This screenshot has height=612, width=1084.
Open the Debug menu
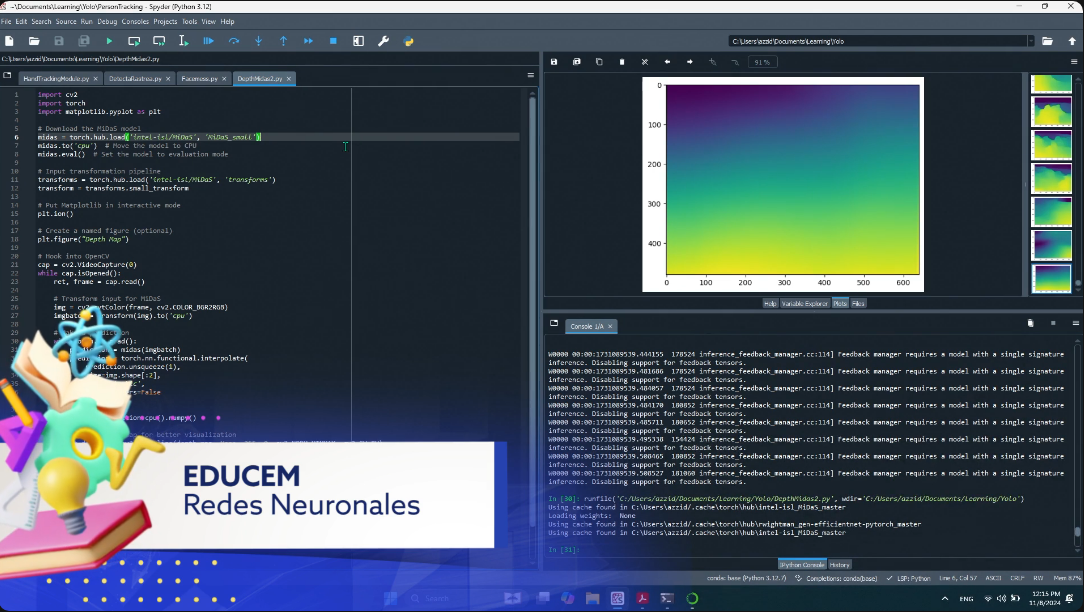coord(107,21)
